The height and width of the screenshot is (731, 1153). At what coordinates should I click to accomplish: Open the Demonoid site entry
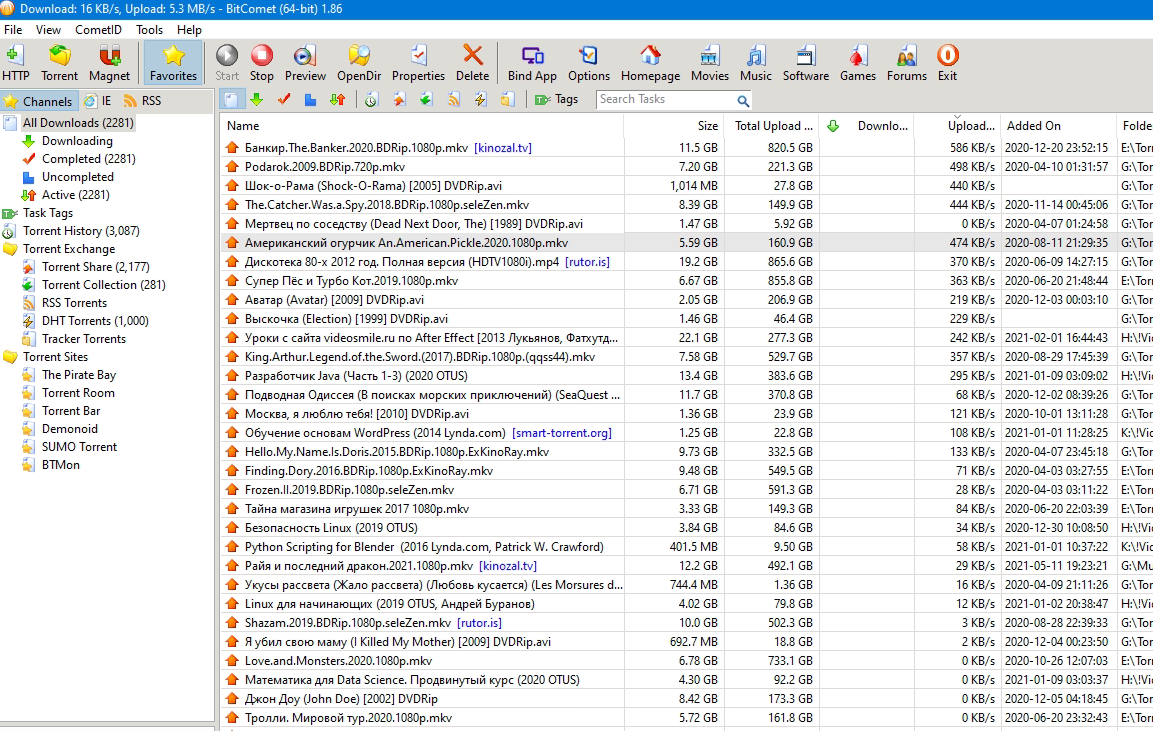click(70, 429)
